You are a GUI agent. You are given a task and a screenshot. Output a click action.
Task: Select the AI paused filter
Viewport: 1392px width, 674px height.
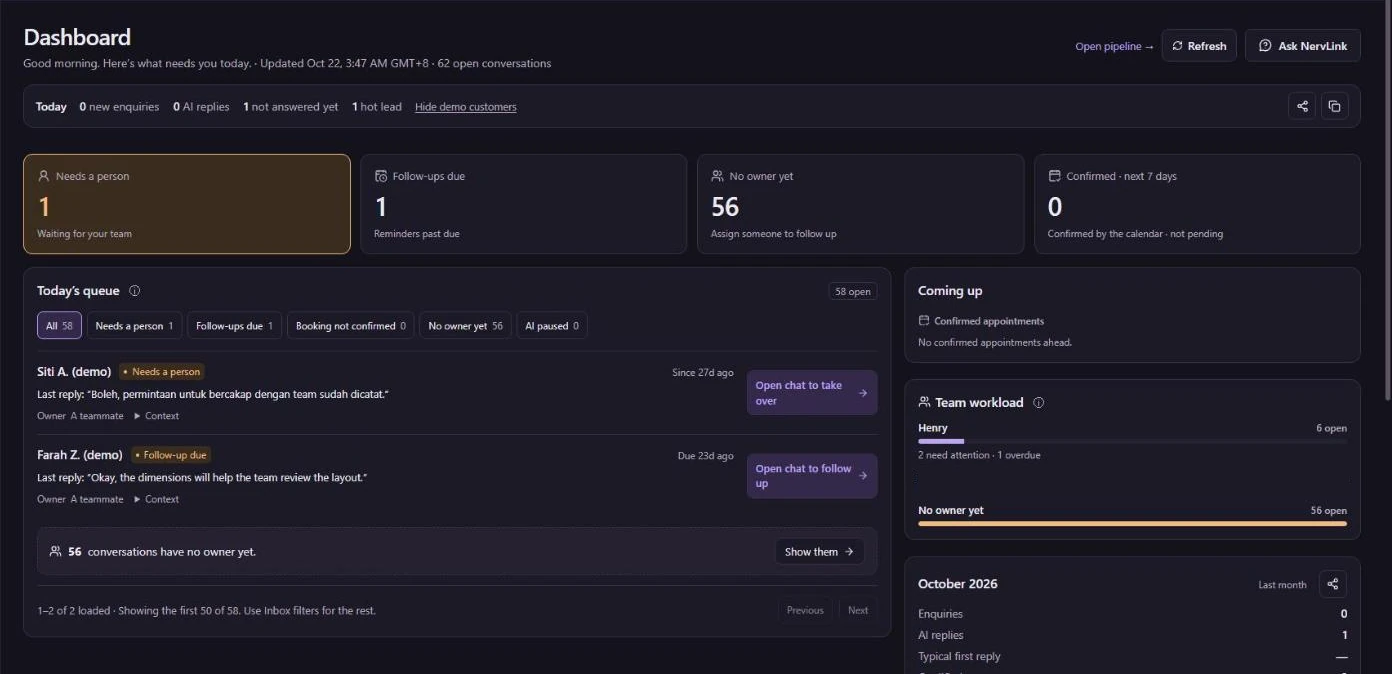pyautogui.click(x=552, y=326)
